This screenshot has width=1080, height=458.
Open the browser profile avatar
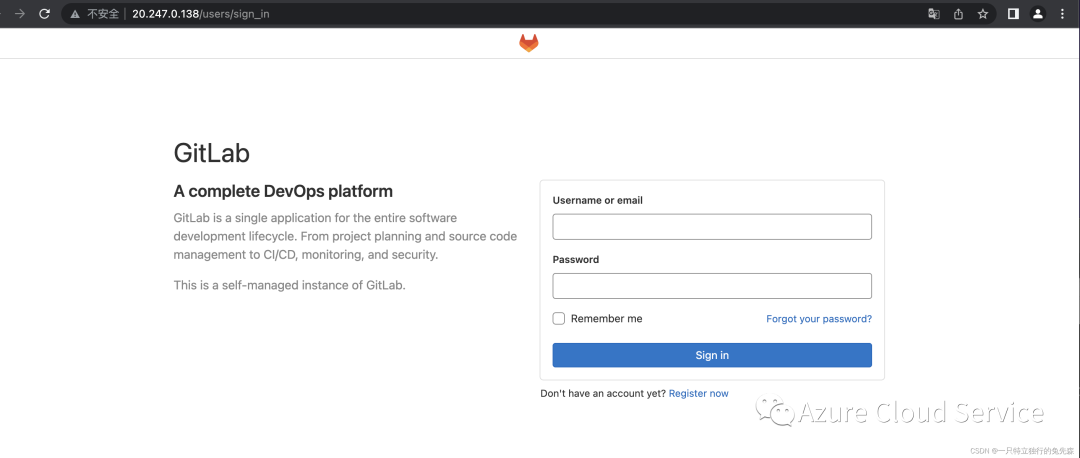click(x=1038, y=14)
